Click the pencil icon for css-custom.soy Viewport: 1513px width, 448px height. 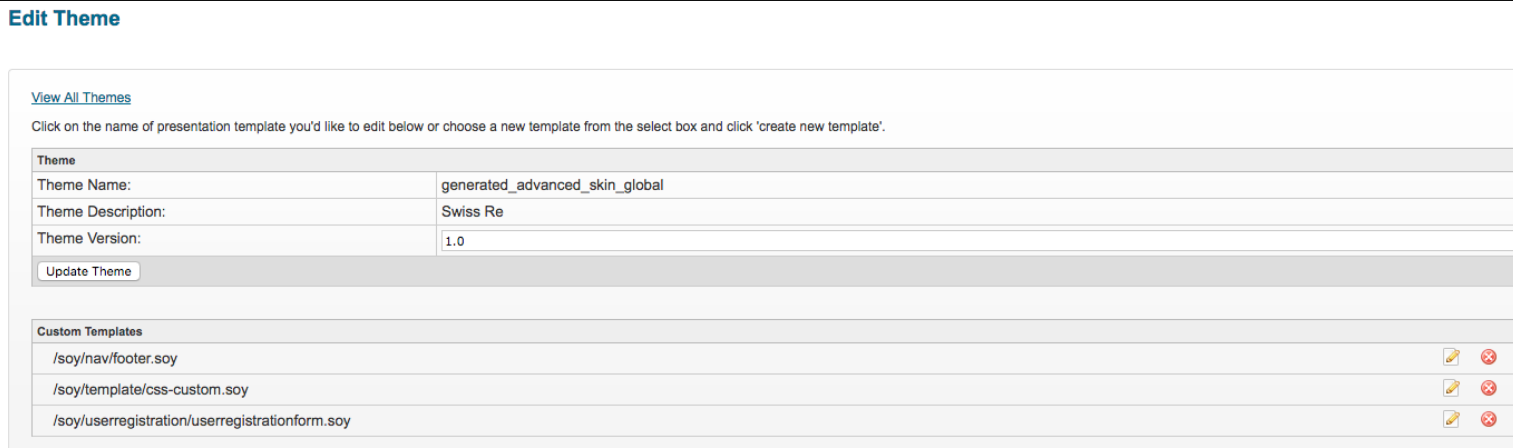point(1452,388)
